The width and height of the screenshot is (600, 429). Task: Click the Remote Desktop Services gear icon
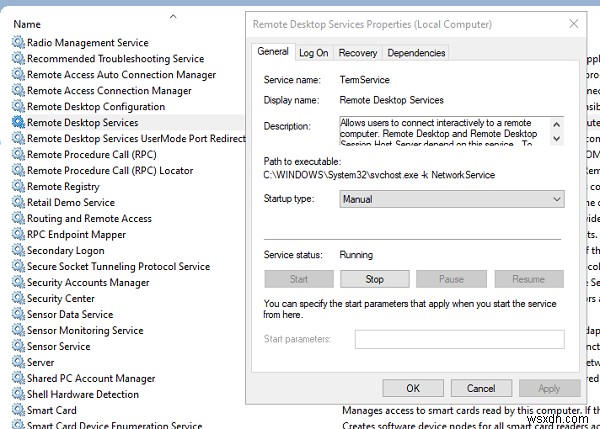(x=18, y=122)
